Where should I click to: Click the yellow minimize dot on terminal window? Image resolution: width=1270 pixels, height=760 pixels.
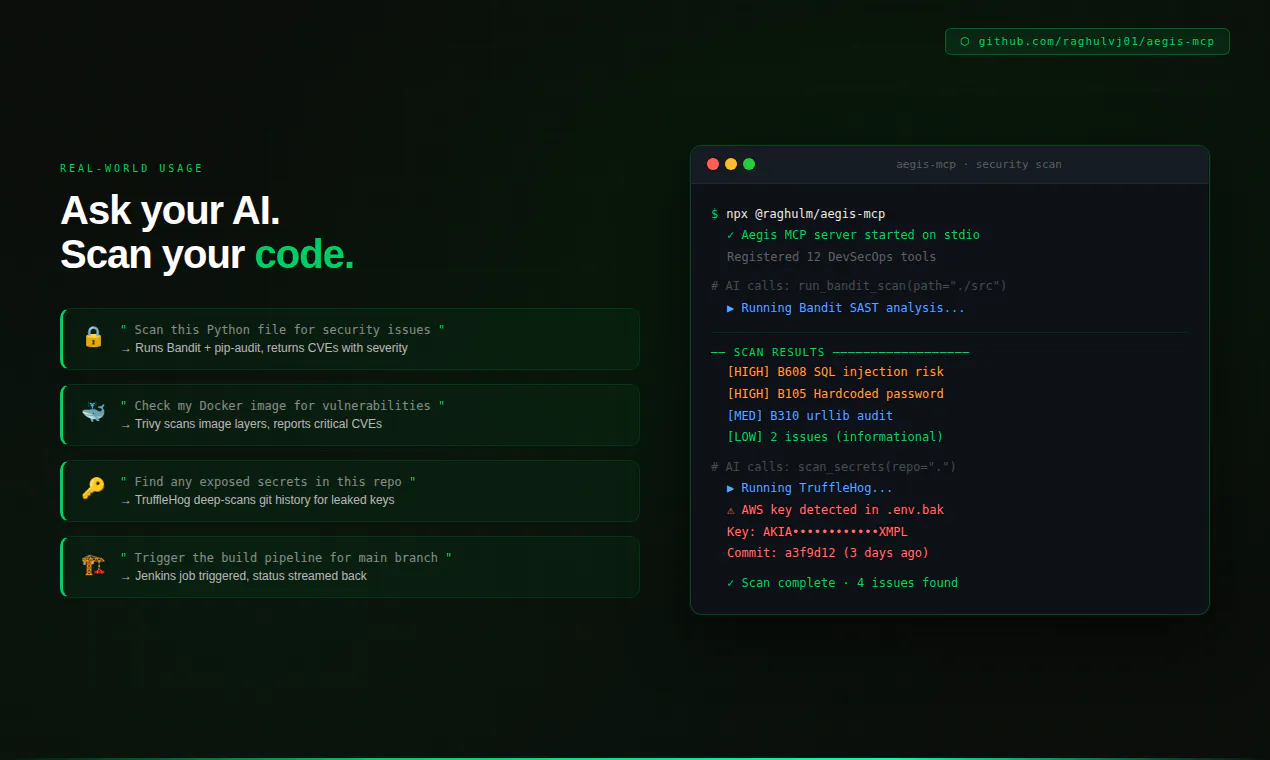731,164
